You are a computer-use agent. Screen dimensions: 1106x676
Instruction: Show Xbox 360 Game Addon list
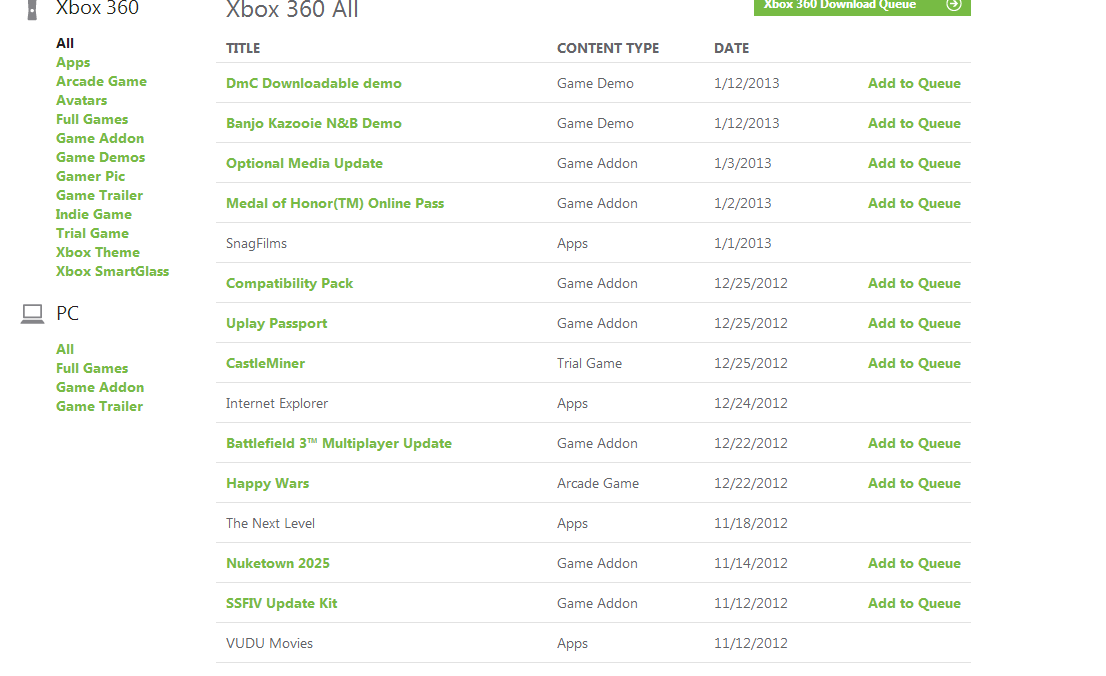(x=100, y=138)
